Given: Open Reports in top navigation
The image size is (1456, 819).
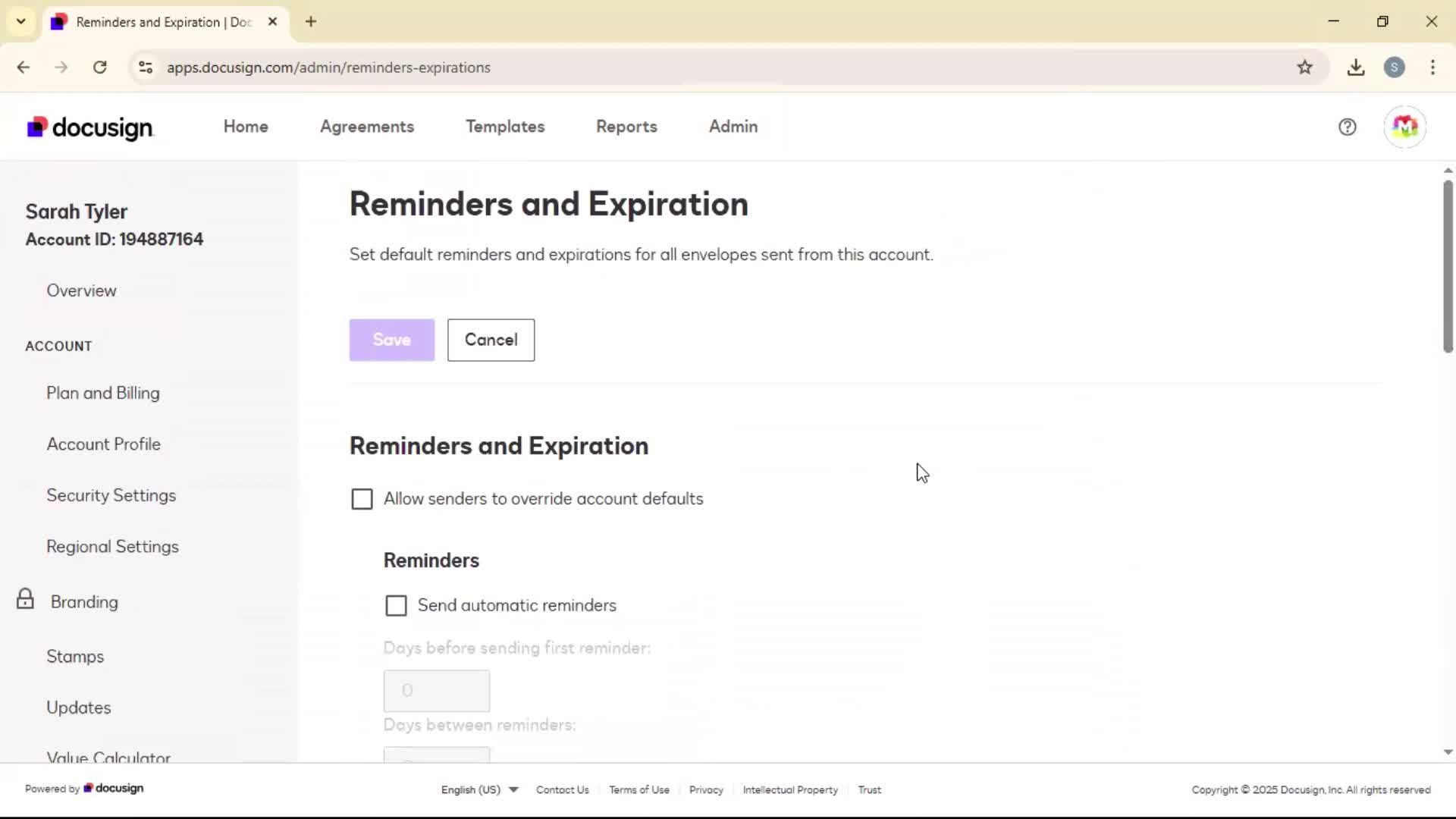Looking at the screenshot, I should (x=626, y=127).
